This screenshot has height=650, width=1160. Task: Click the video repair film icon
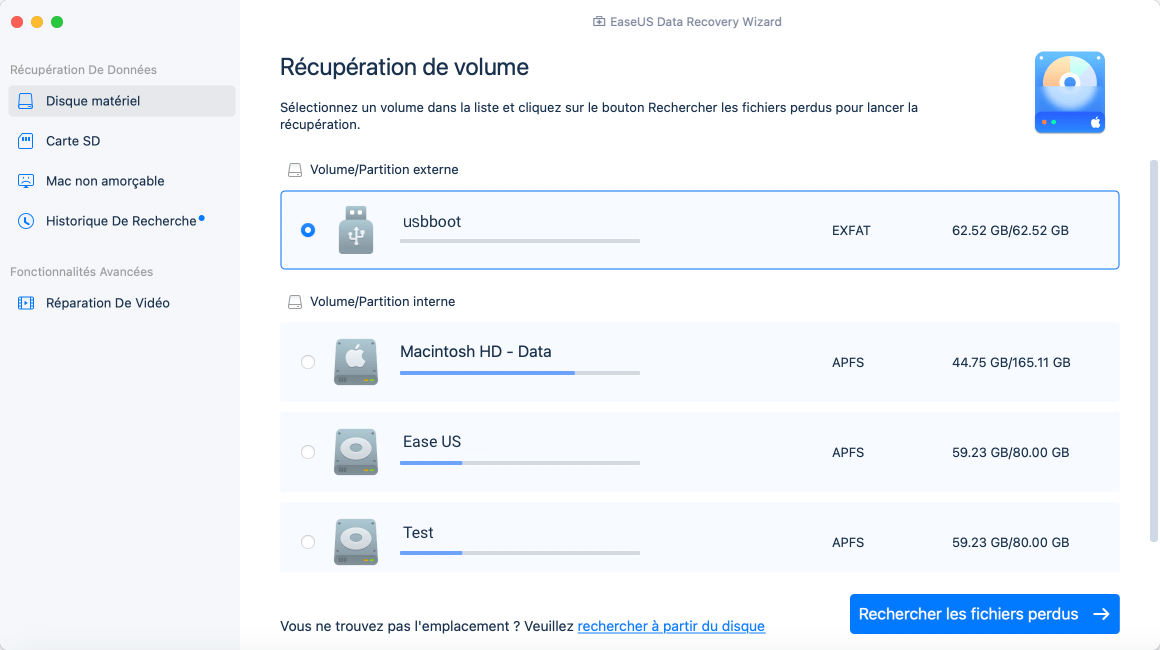[26, 302]
